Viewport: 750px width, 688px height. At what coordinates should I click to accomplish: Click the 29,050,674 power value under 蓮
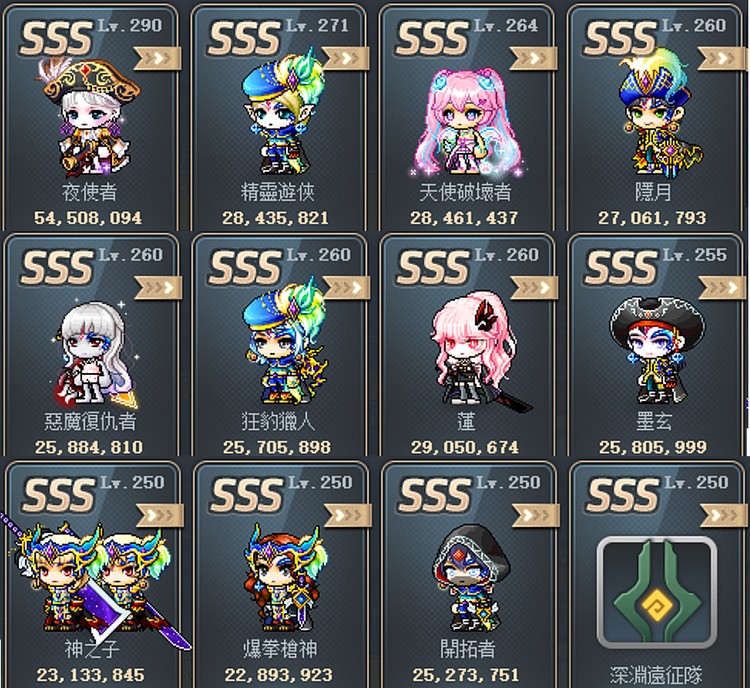point(464,447)
